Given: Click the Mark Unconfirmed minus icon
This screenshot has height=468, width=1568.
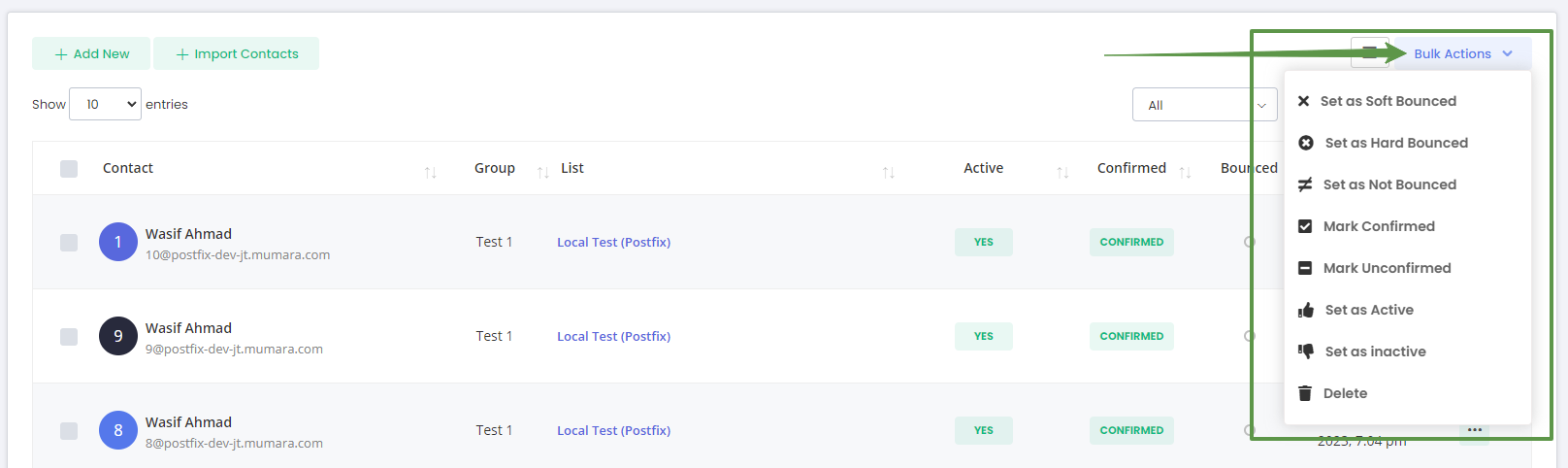Looking at the screenshot, I should [x=1305, y=268].
